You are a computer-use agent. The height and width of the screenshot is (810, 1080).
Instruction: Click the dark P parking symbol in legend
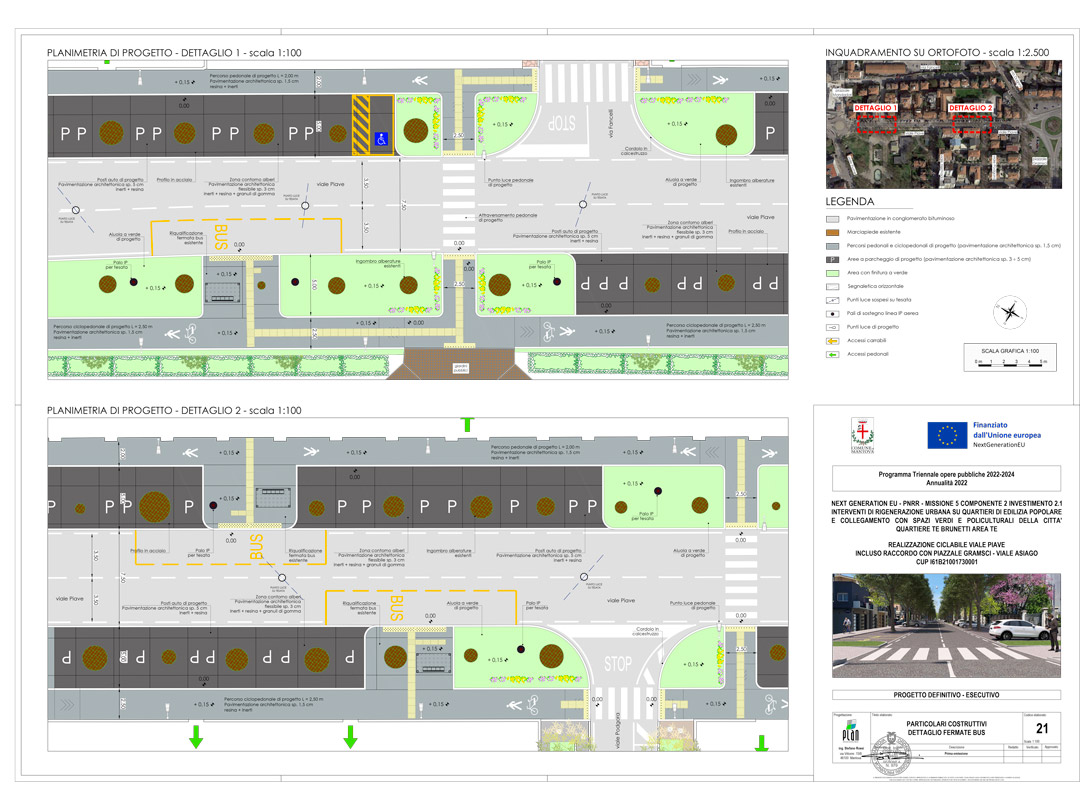point(831,258)
